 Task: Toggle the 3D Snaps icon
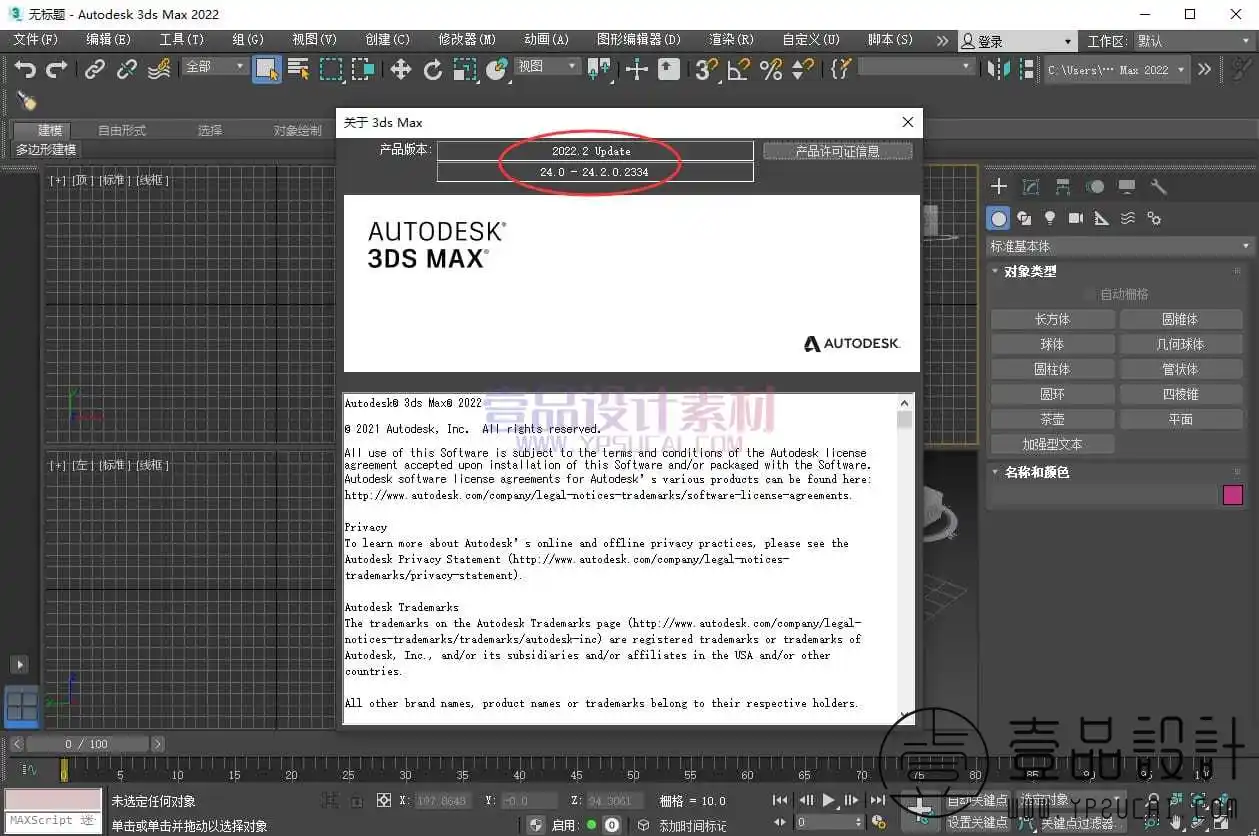point(706,69)
